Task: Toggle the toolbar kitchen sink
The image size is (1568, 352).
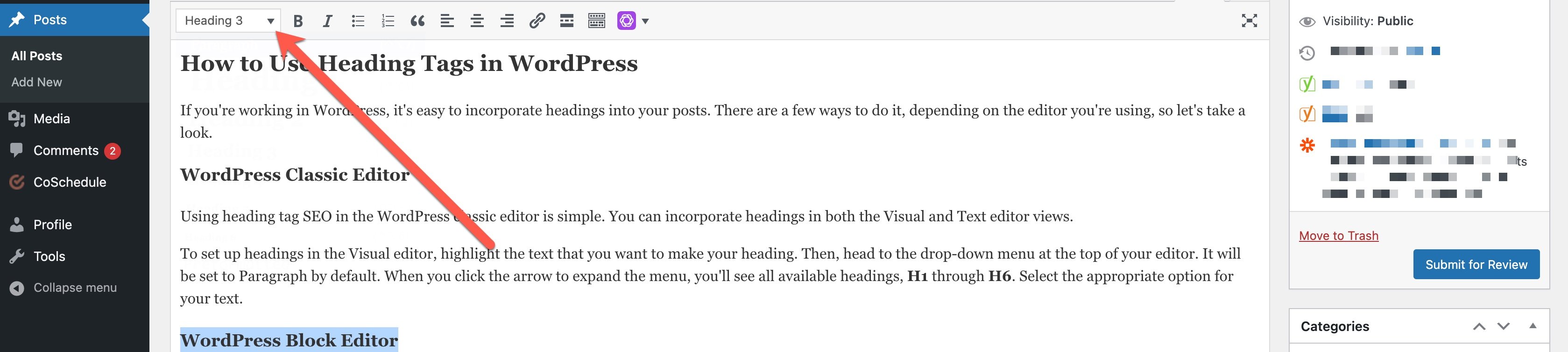Action: click(x=597, y=21)
